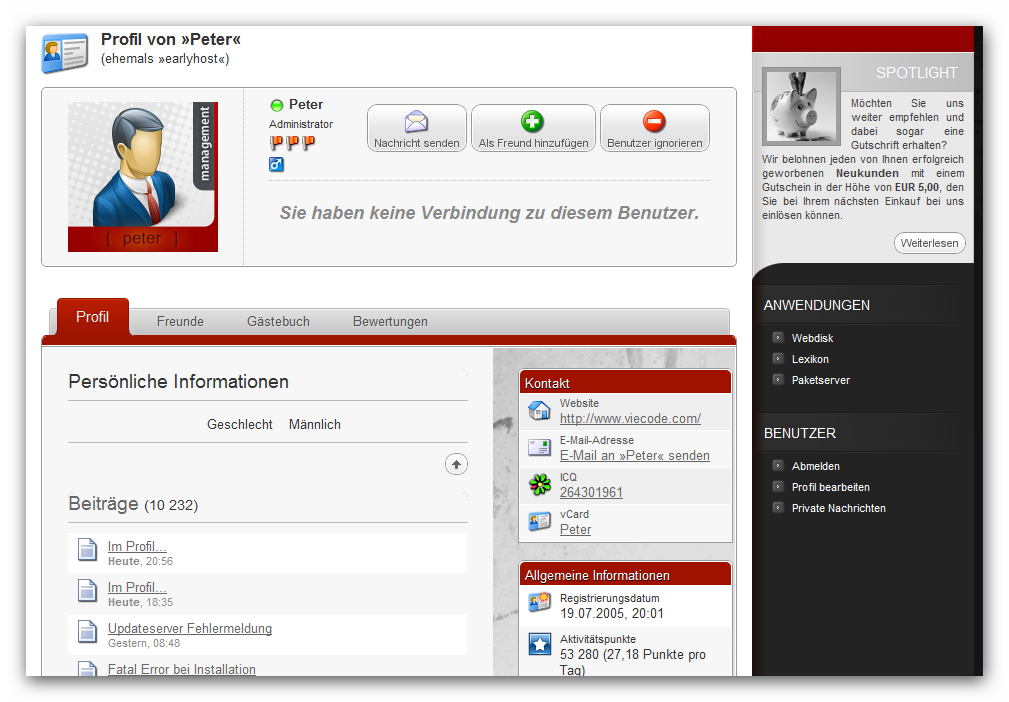Click Peter's avatar image
This screenshot has width=1009, height=702.
142,176
